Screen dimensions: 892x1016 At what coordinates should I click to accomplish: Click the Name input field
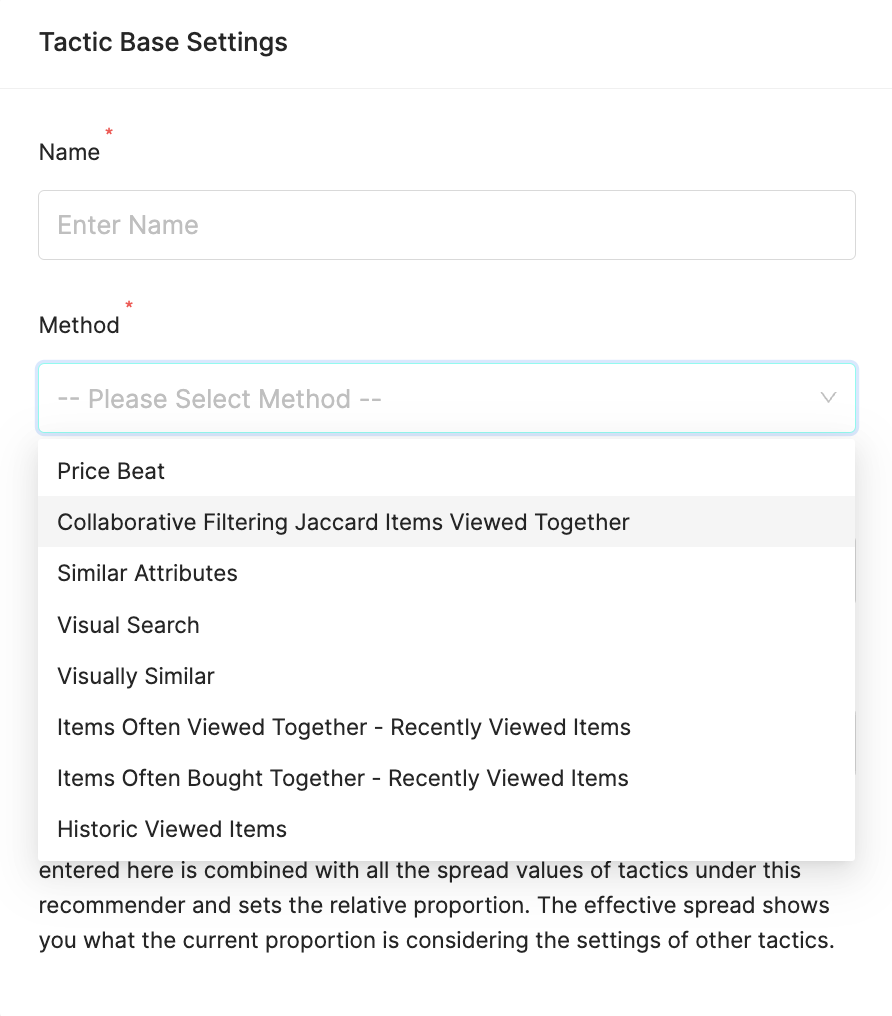click(446, 225)
